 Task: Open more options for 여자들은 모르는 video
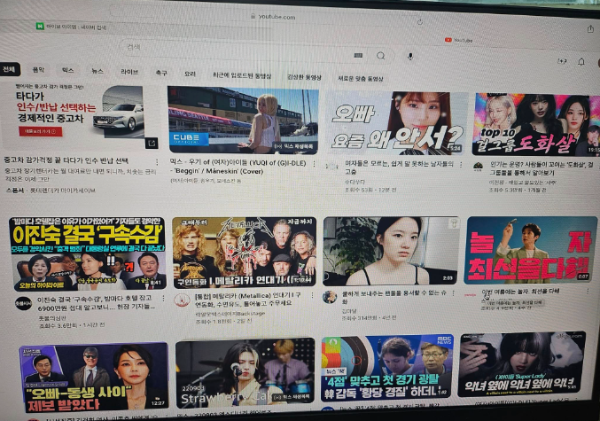coord(461,165)
